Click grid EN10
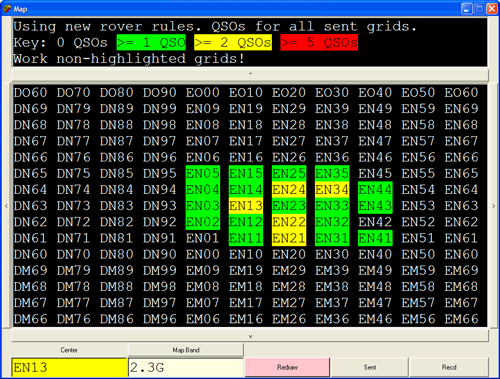 [246, 254]
